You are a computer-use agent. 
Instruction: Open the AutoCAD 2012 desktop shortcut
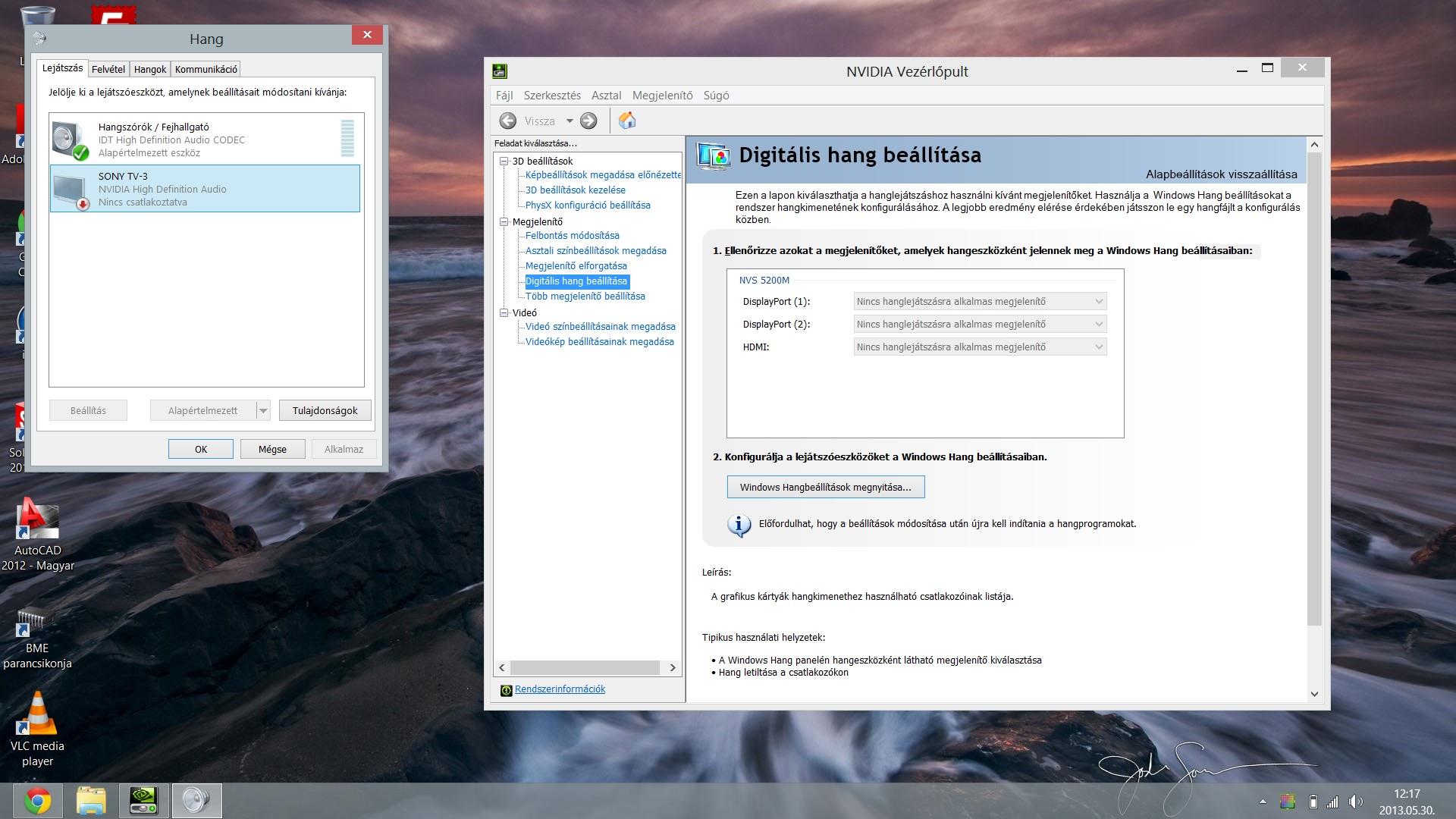pos(37,535)
